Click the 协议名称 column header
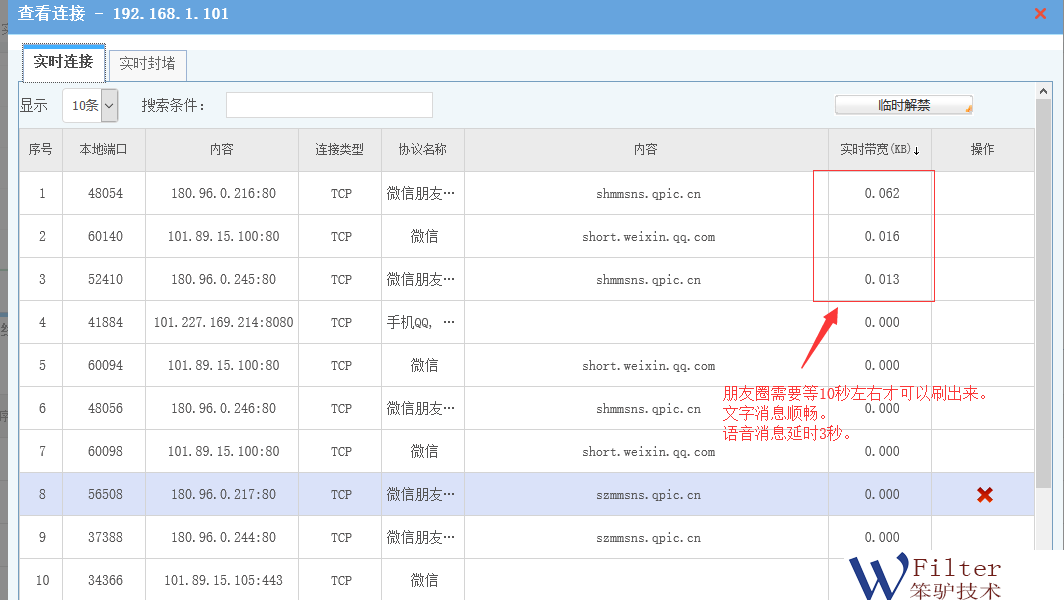1064x600 pixels. (x=422, y=150)
